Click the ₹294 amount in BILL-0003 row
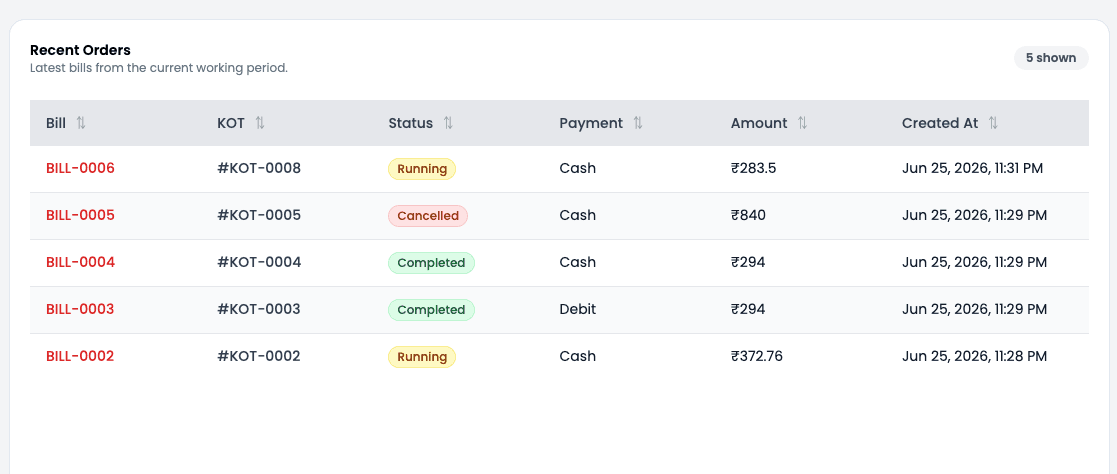This screenshot has height=474, width=1117. (x=748, y=309)
